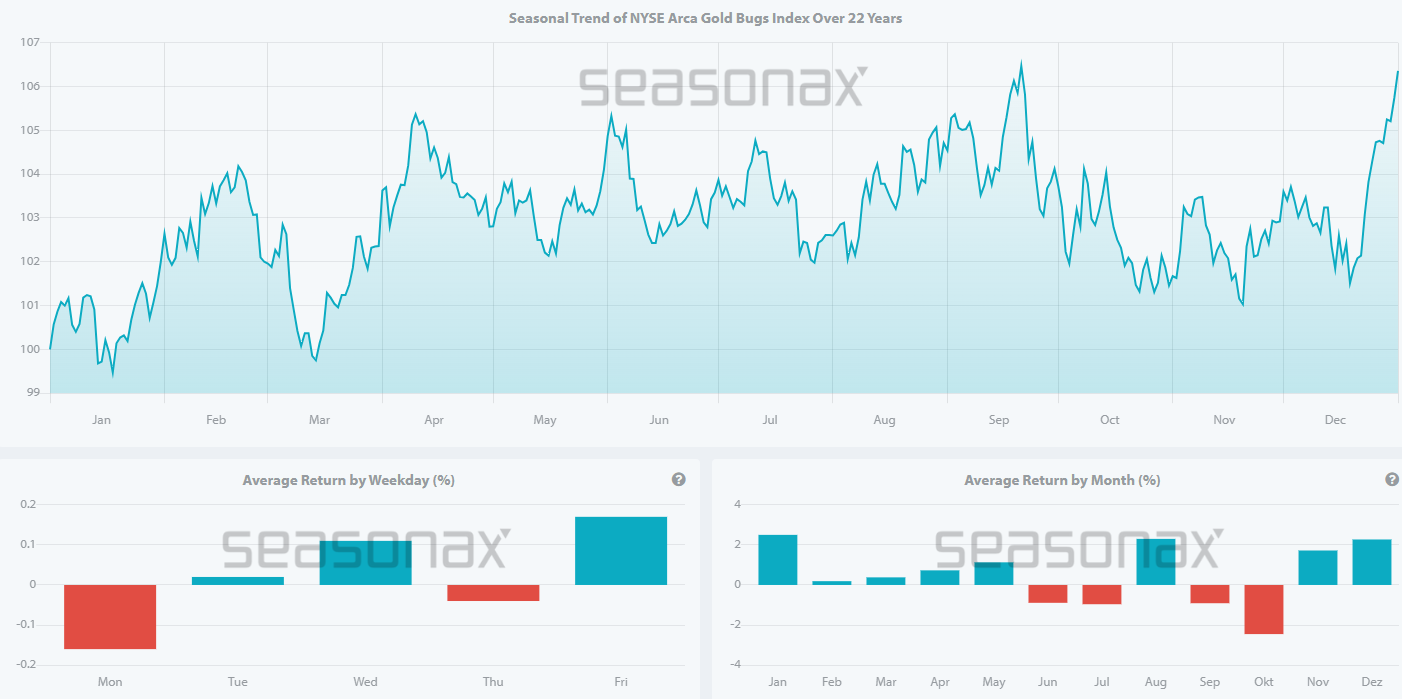Click the Jan label under the seasonal chart

101,420
